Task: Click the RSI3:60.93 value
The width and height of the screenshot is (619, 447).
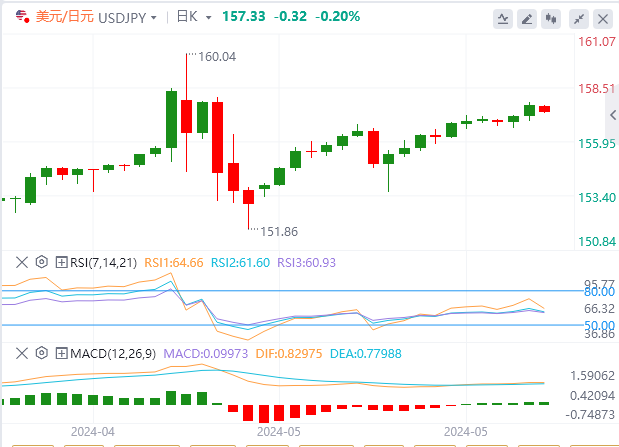Action: 306,263
